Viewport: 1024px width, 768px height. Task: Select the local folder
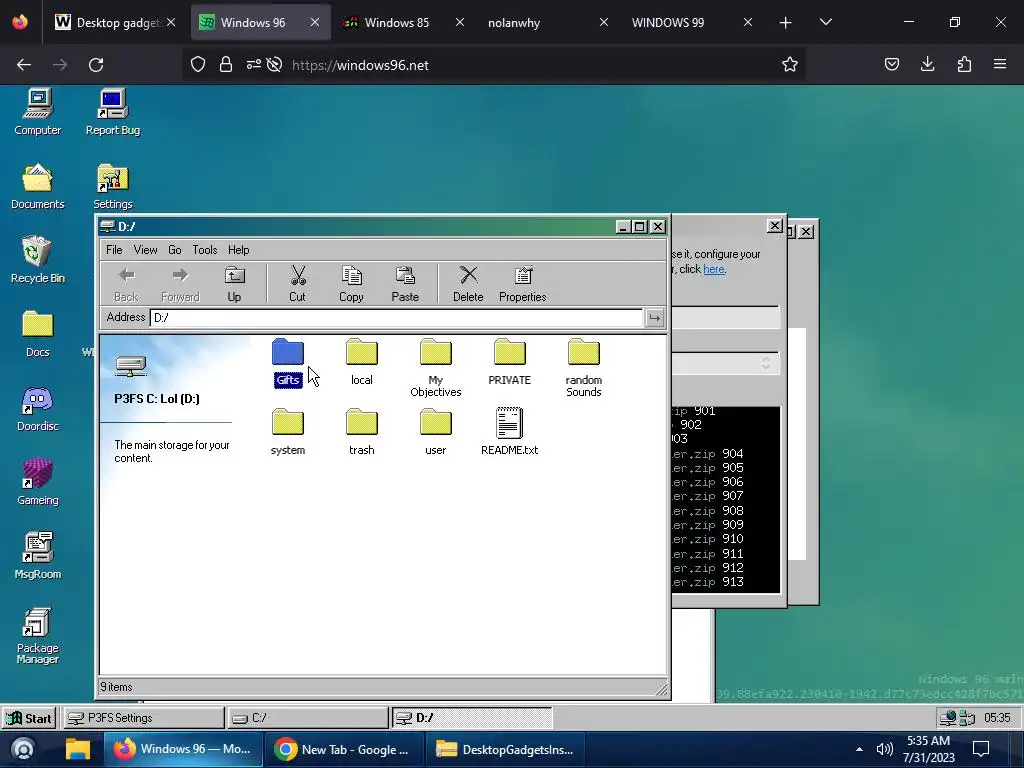coord(362,362)
